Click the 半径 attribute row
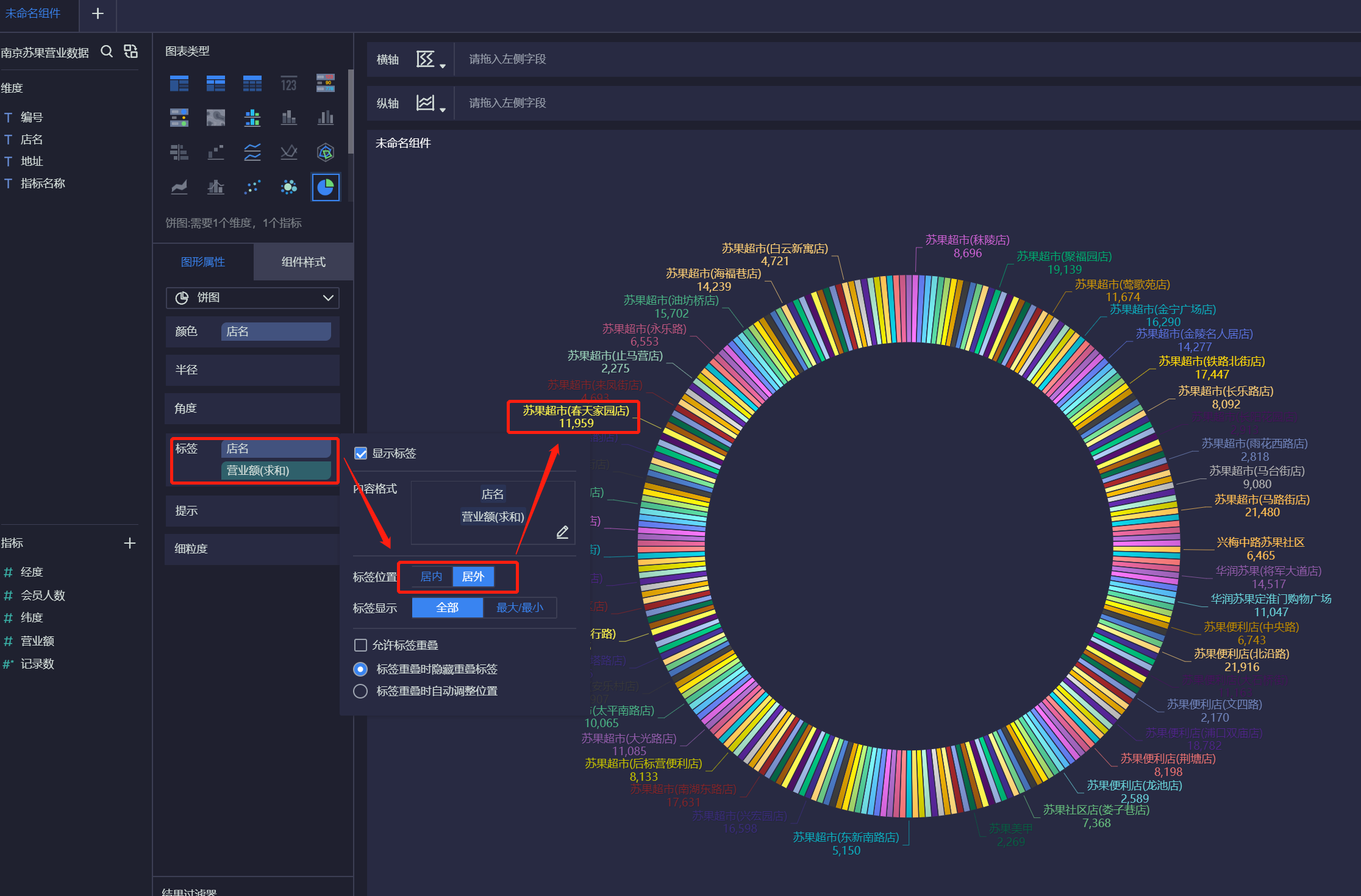Image resolution: width=1361 pixels, height=896 pixels. pos(252,370)
